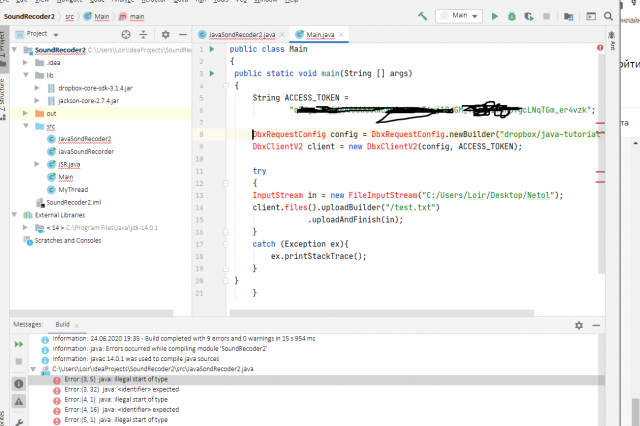
Task: Click the red error indicator at editor top right
Action: click(x=600, y=48)
